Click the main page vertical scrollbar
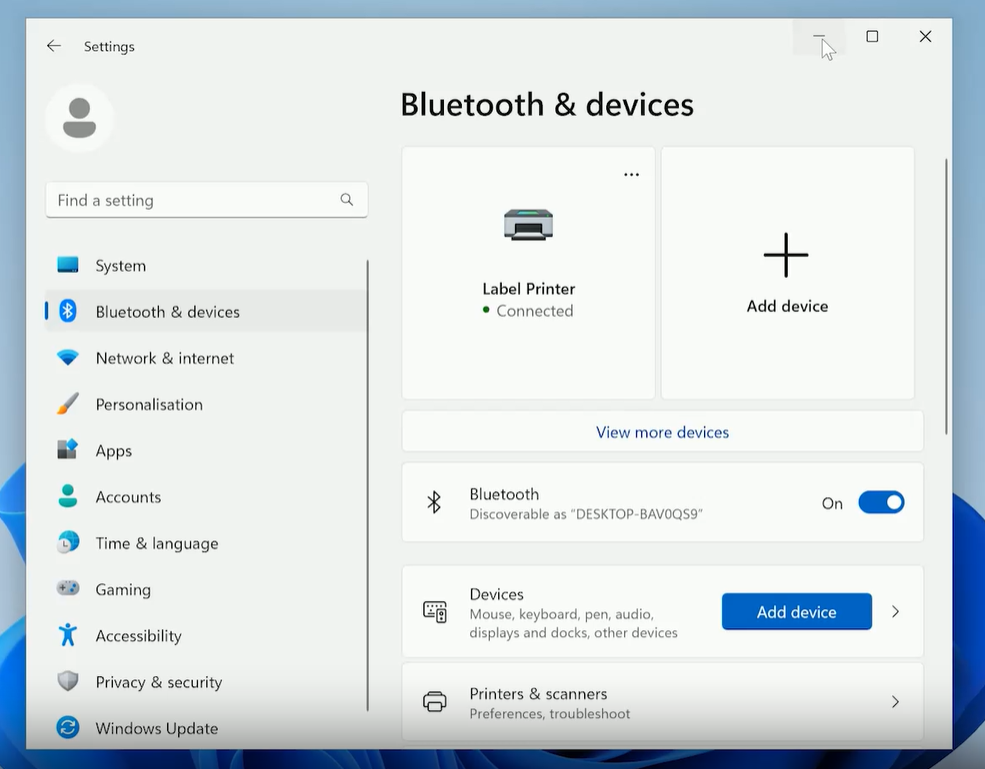 946,295
